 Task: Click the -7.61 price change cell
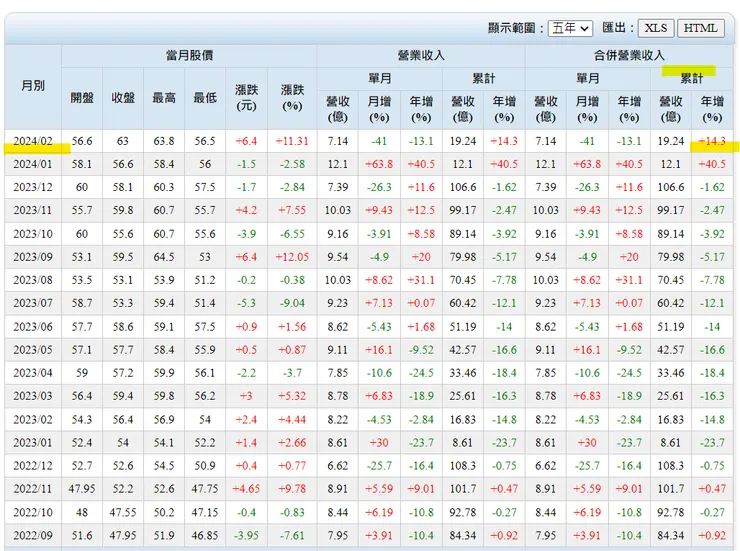(x=292, y=536)
